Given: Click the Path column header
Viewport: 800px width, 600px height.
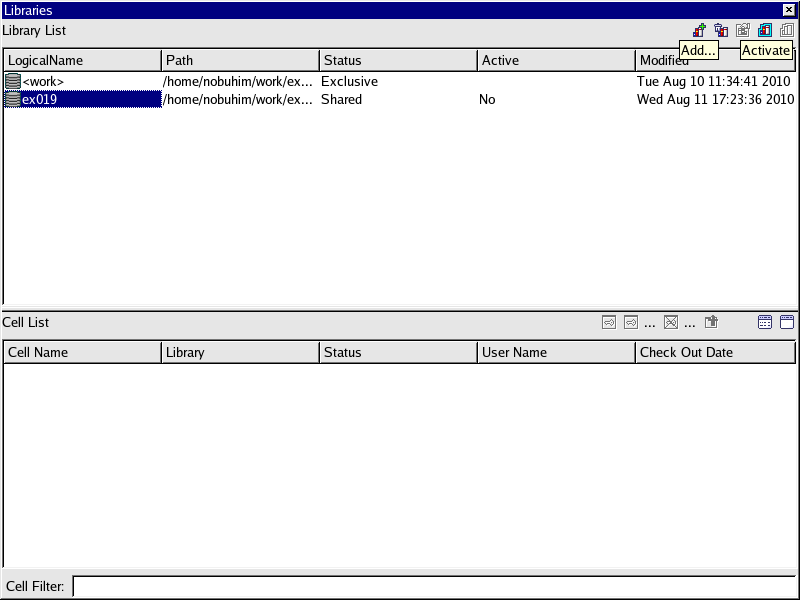Looking at the screenshot, I should [x=240, y=60].
